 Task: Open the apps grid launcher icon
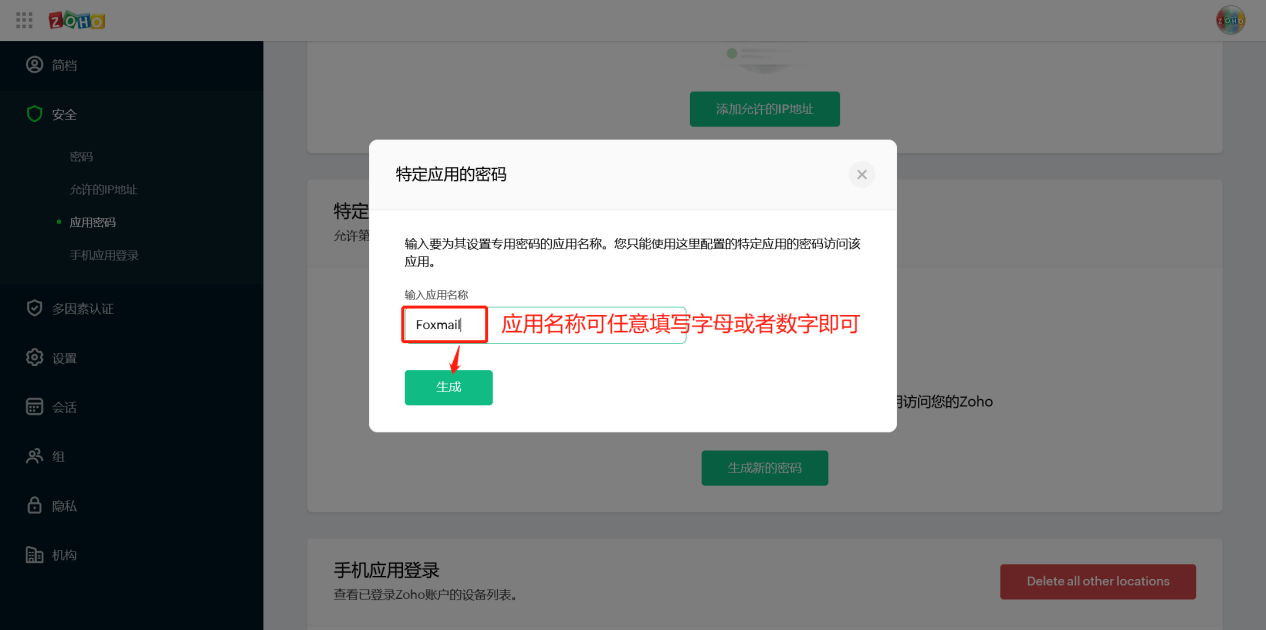[25, 20]
